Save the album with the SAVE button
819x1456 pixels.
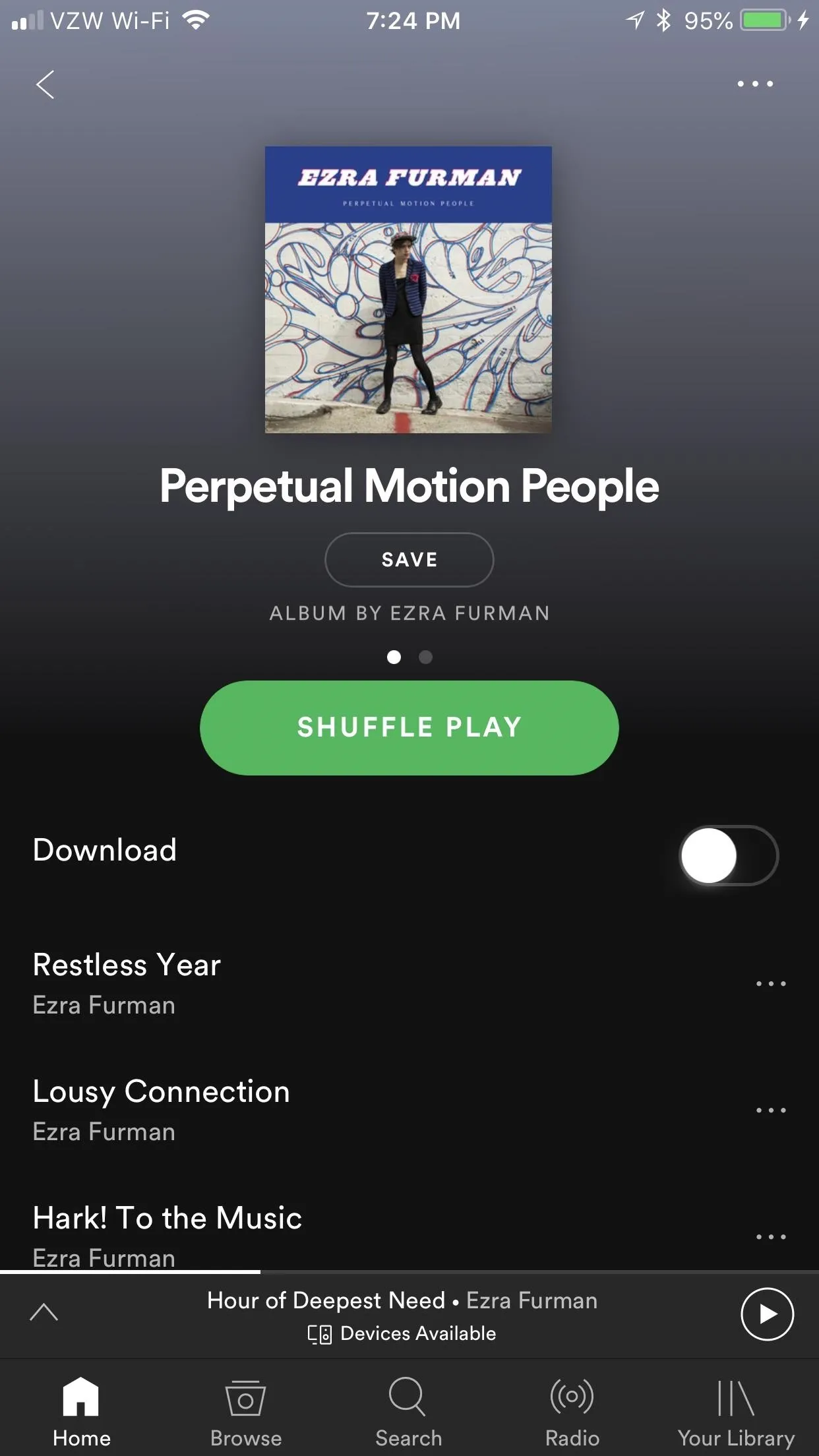tap(409, 560)
